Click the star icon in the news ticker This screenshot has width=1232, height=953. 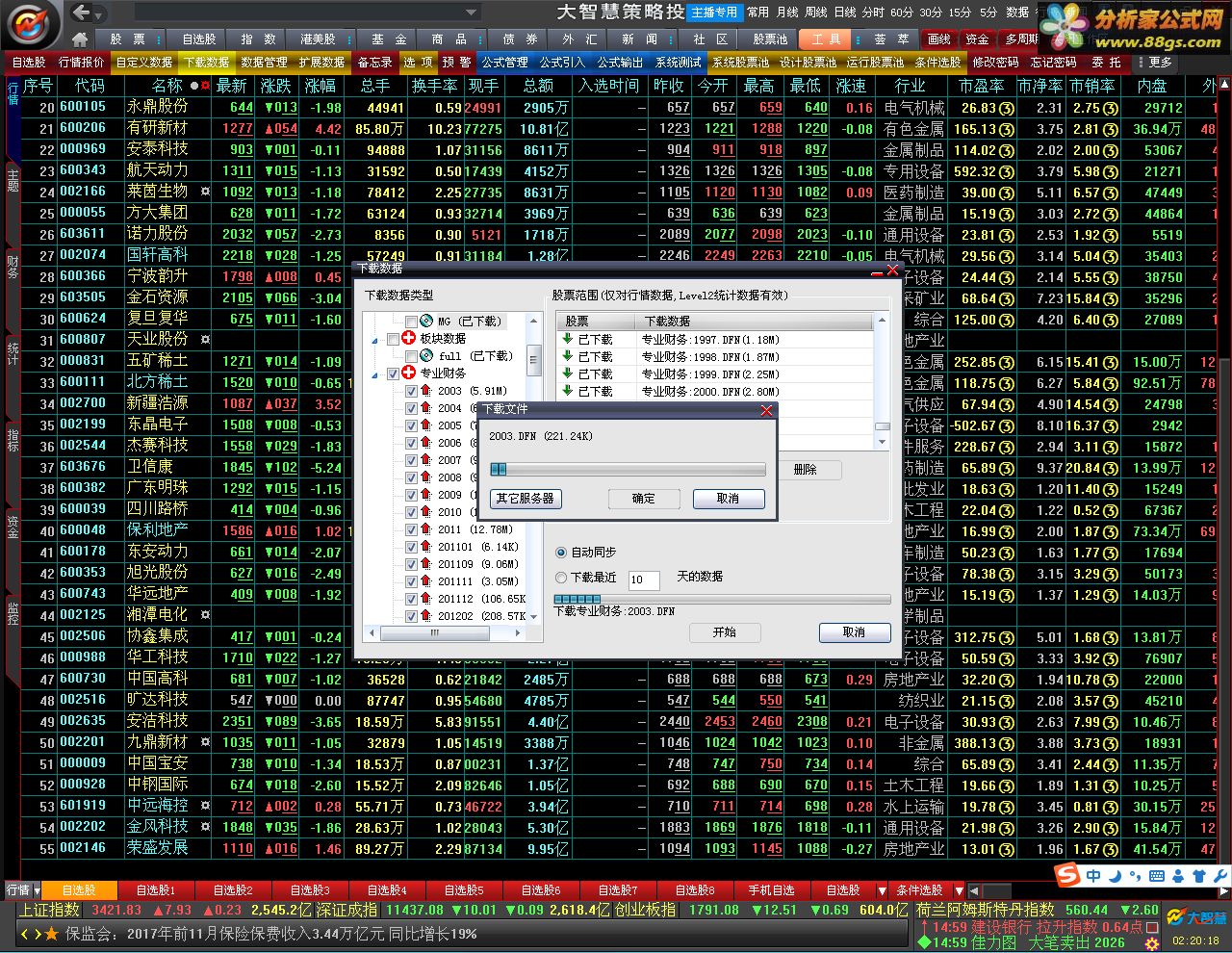(51, 934)
